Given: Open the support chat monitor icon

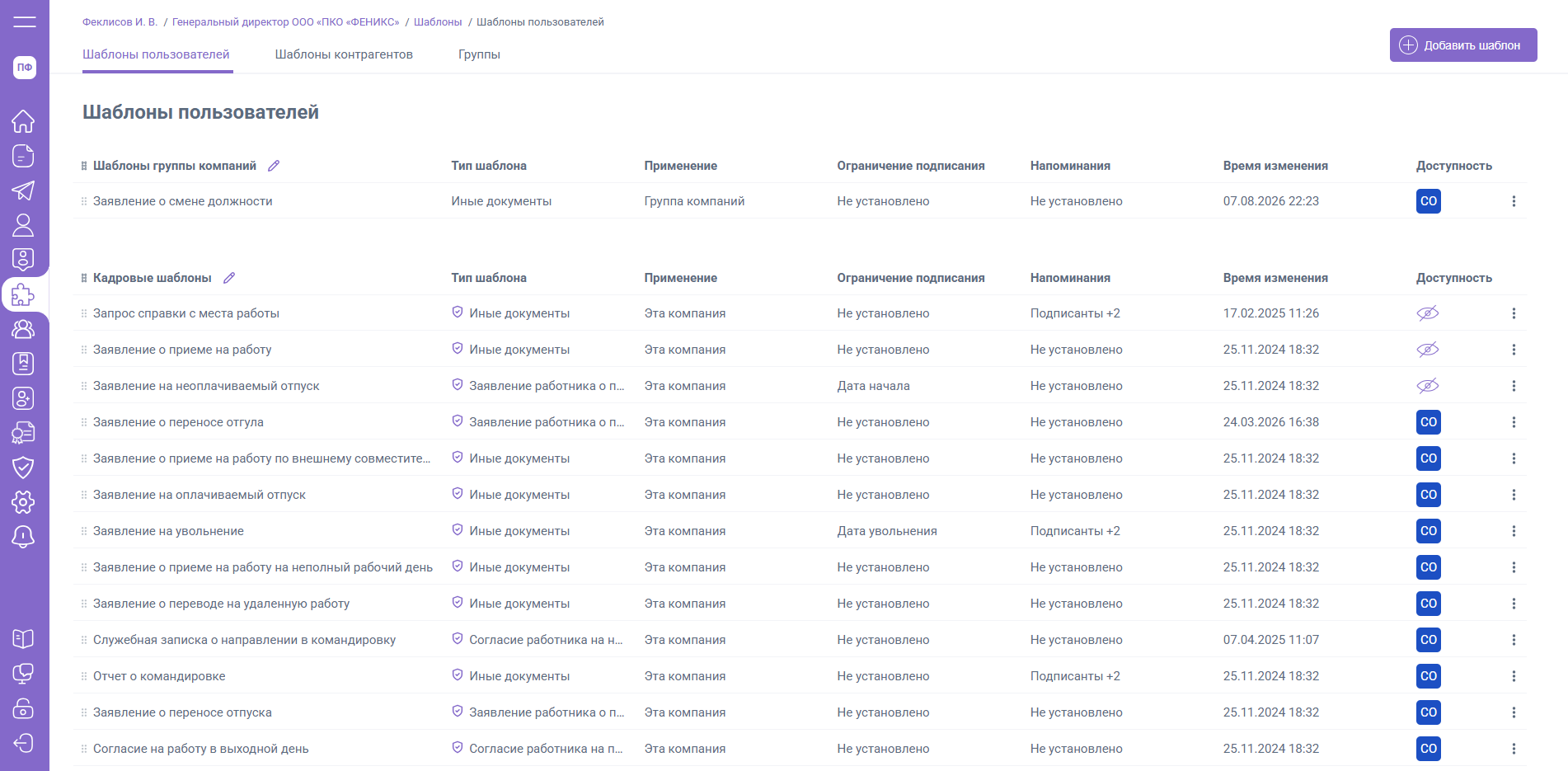Looking at the screenshot, I should pos(23,674).
